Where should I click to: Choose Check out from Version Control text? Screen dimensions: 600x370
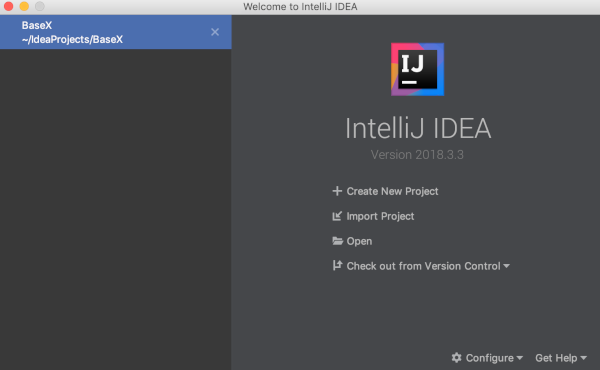point(423,266)
